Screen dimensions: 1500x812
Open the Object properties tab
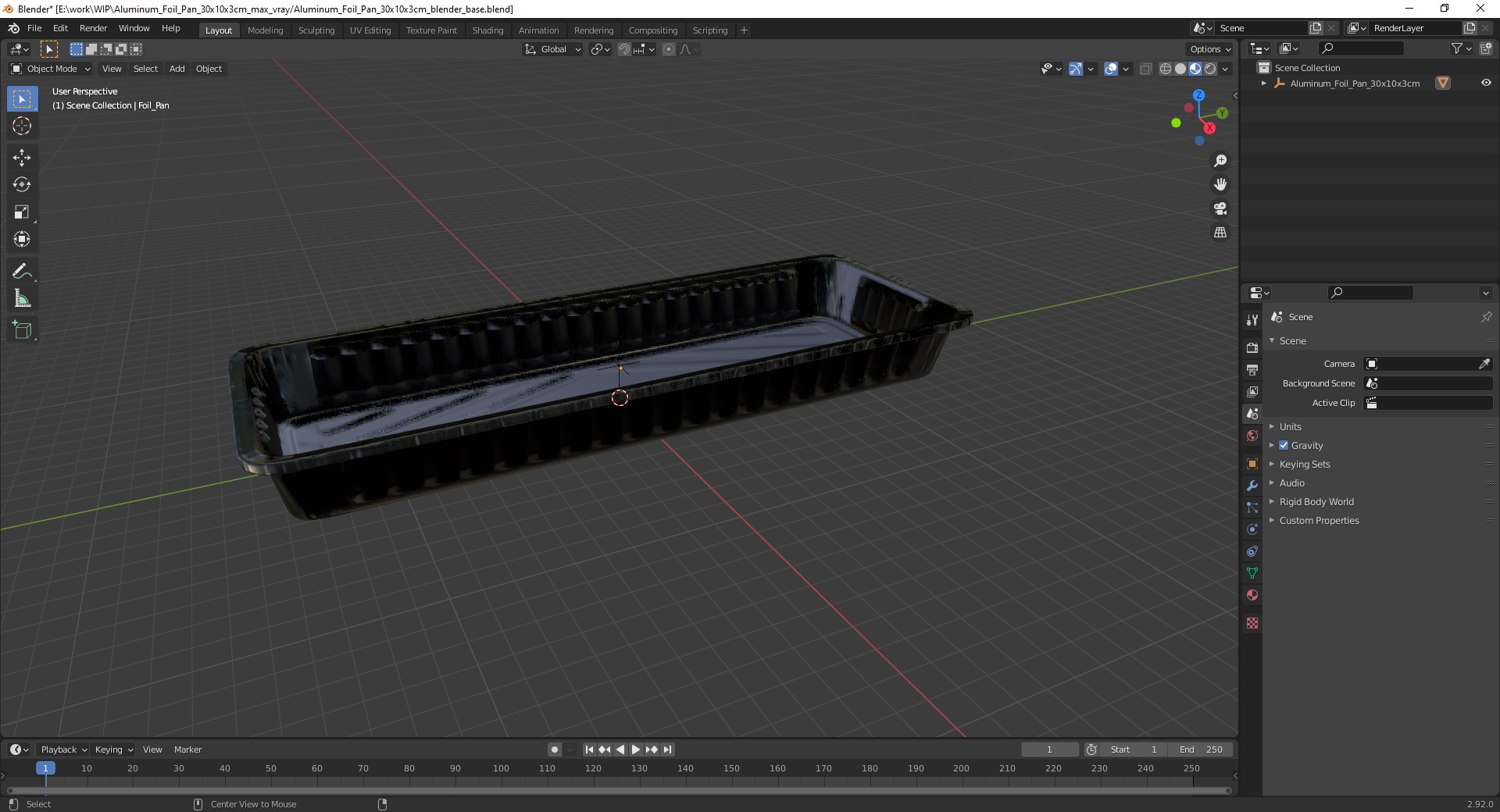coord(1252,464)
